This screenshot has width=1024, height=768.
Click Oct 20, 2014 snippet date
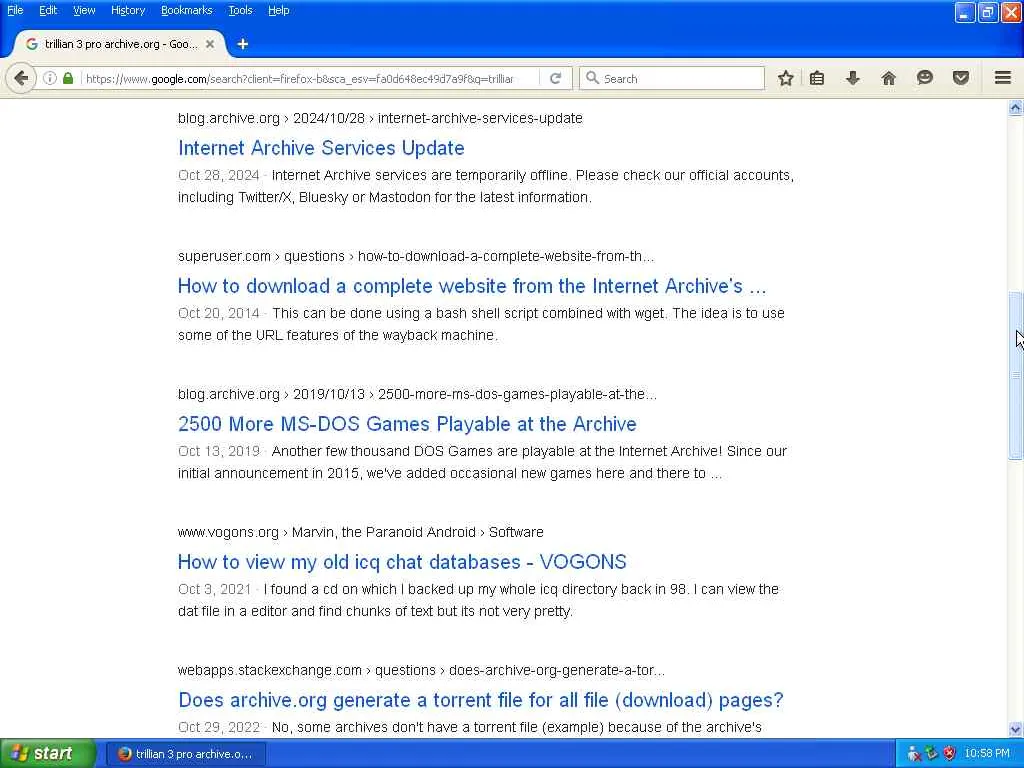(x=219, y=313)
